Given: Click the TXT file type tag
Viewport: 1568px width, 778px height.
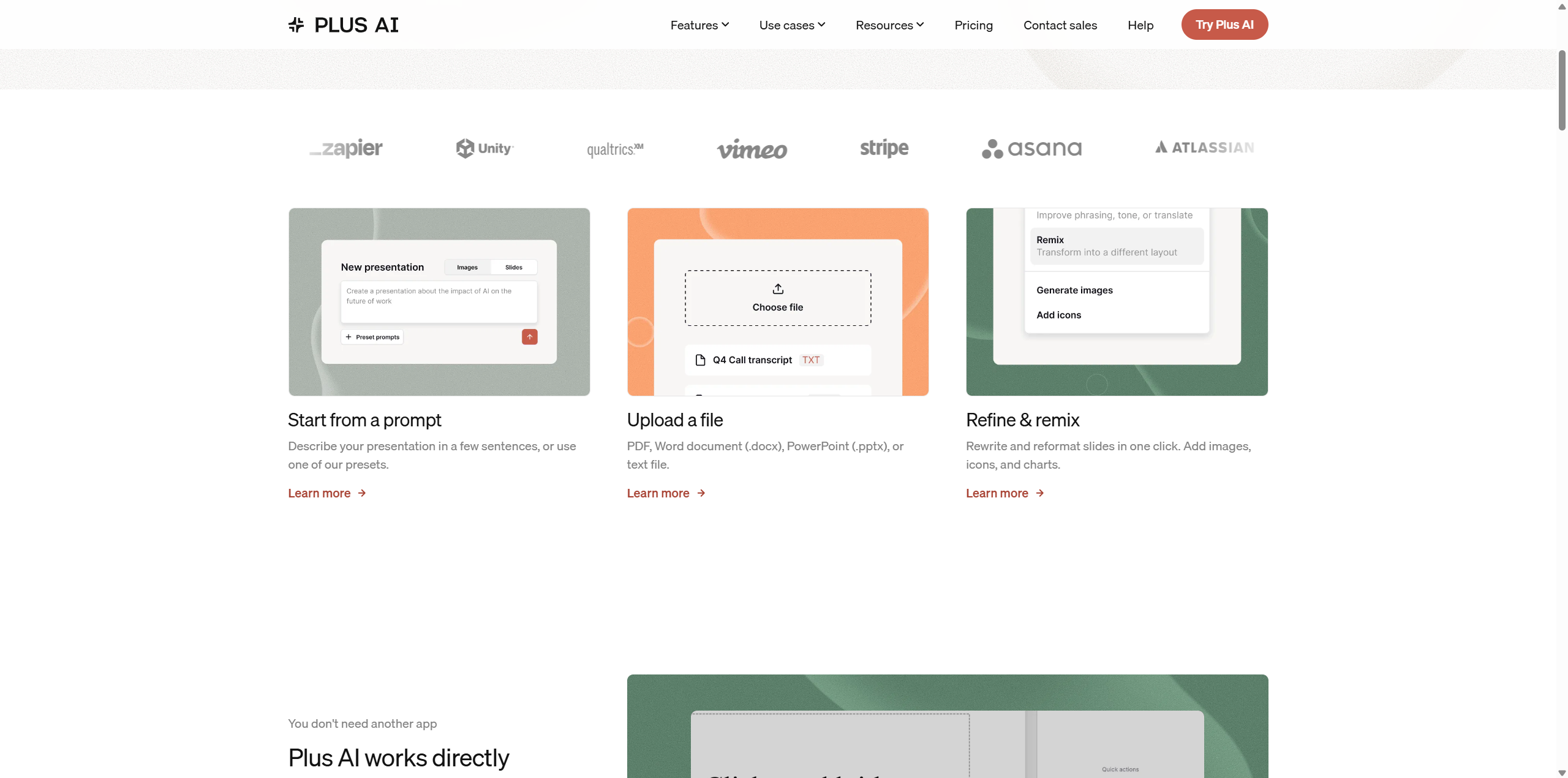Looking at the screenshot, I should tap(811, 360).
